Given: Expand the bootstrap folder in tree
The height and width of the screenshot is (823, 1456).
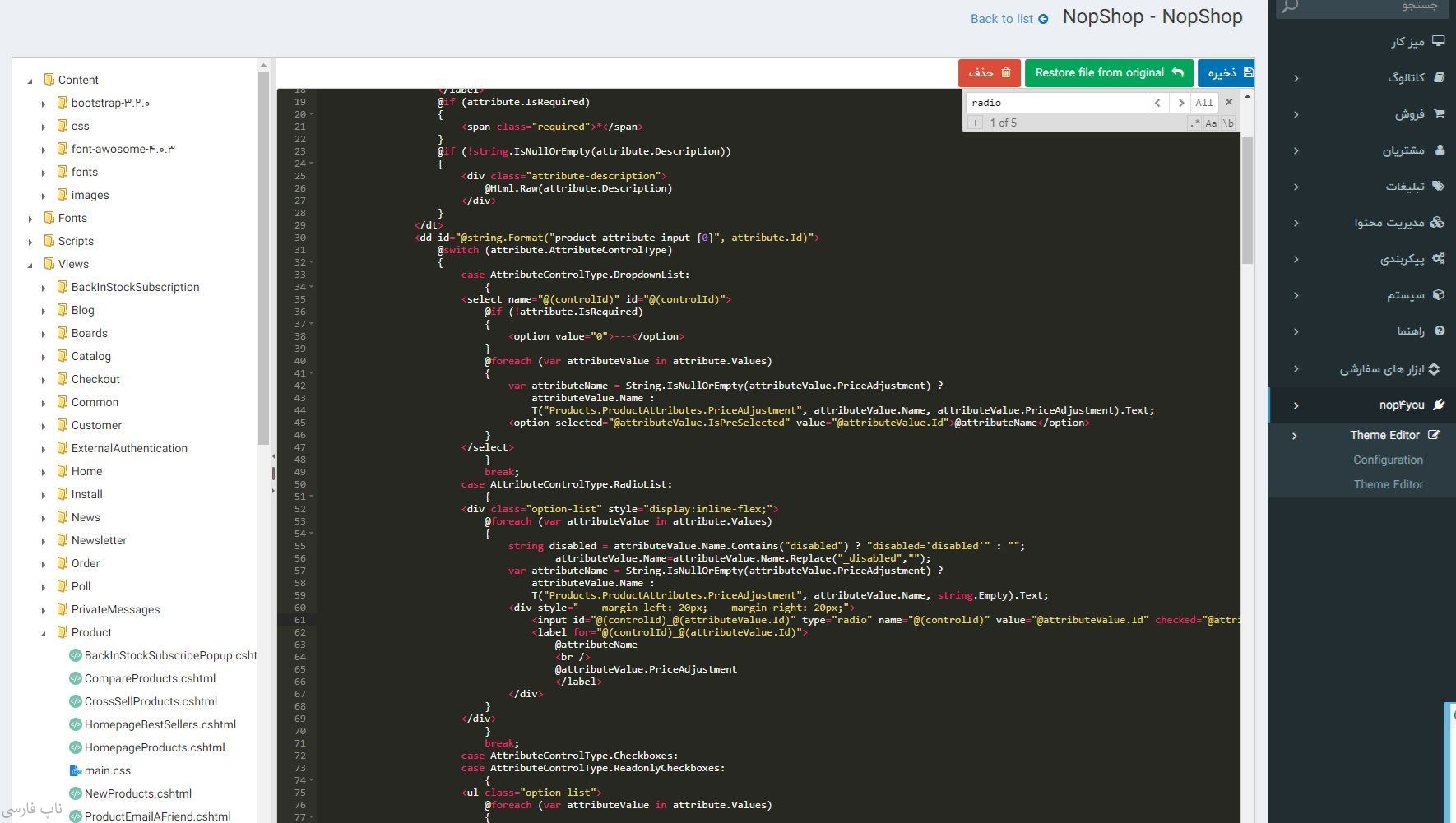Looking at the screenshot, I should click(x=44, y=104).
